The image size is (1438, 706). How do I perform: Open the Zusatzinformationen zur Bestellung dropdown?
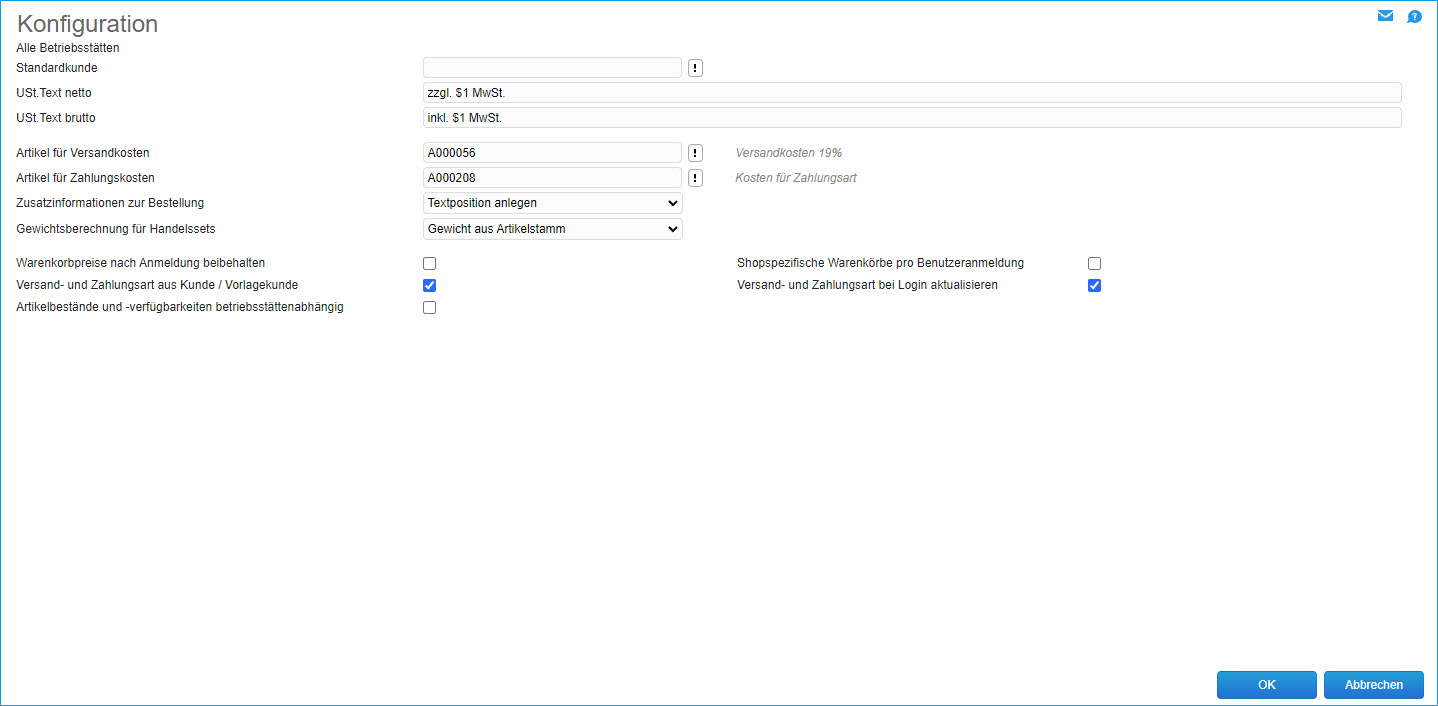pos(552,203)
